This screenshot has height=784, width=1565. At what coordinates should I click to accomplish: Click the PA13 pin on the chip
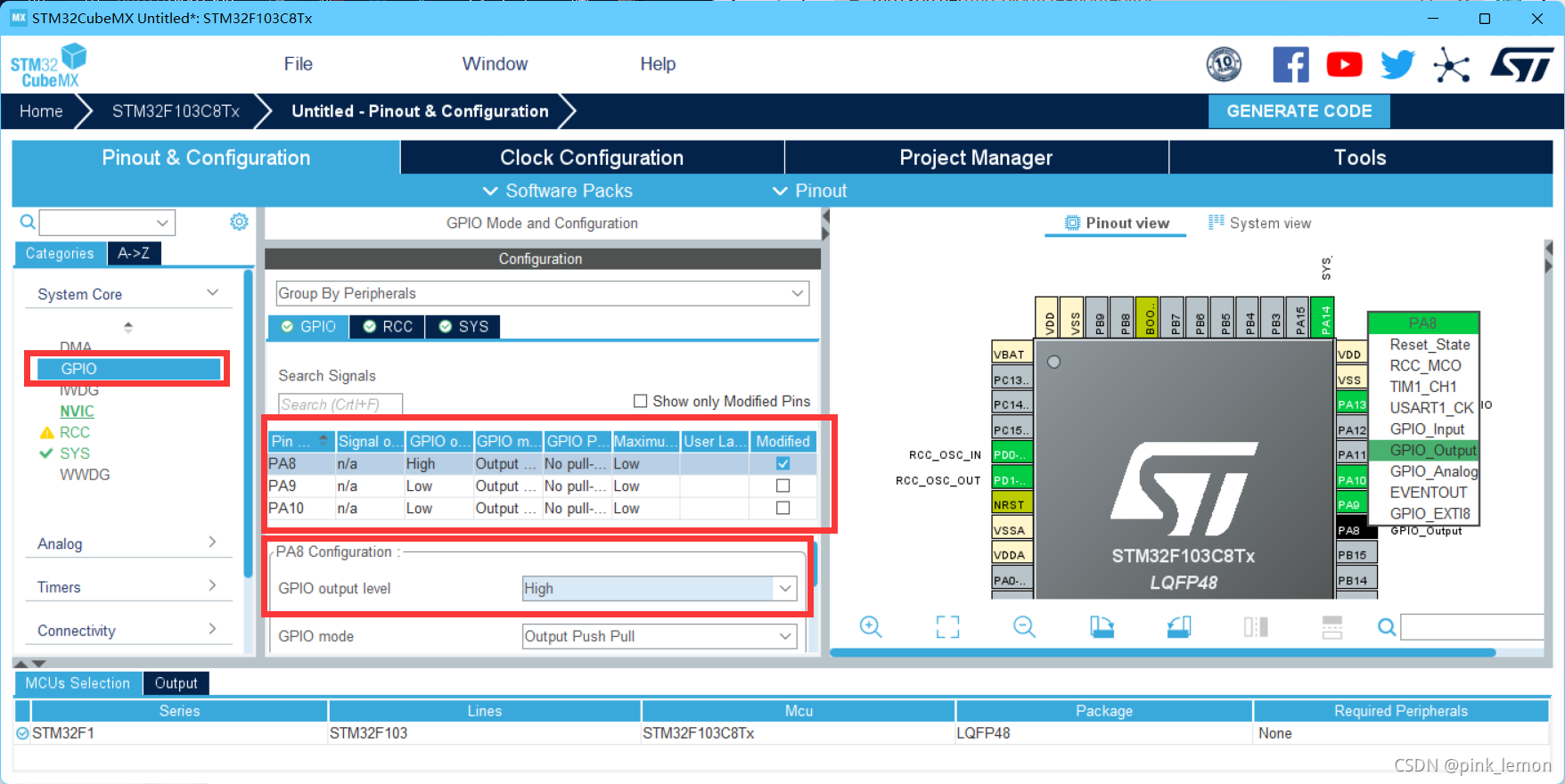(x=1351, y=404)
